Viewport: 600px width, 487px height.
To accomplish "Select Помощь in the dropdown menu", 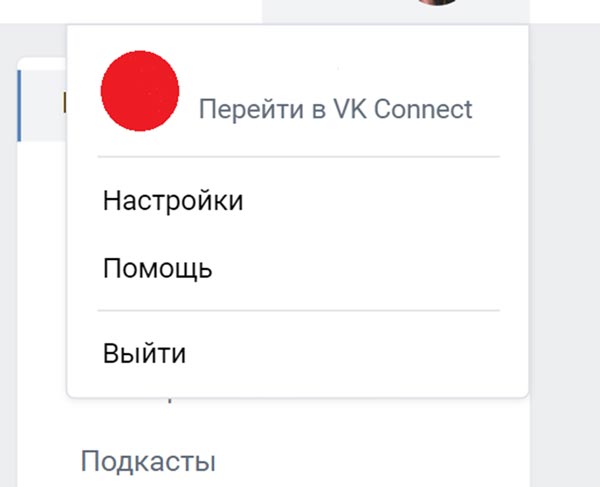I will pos(157,268).
